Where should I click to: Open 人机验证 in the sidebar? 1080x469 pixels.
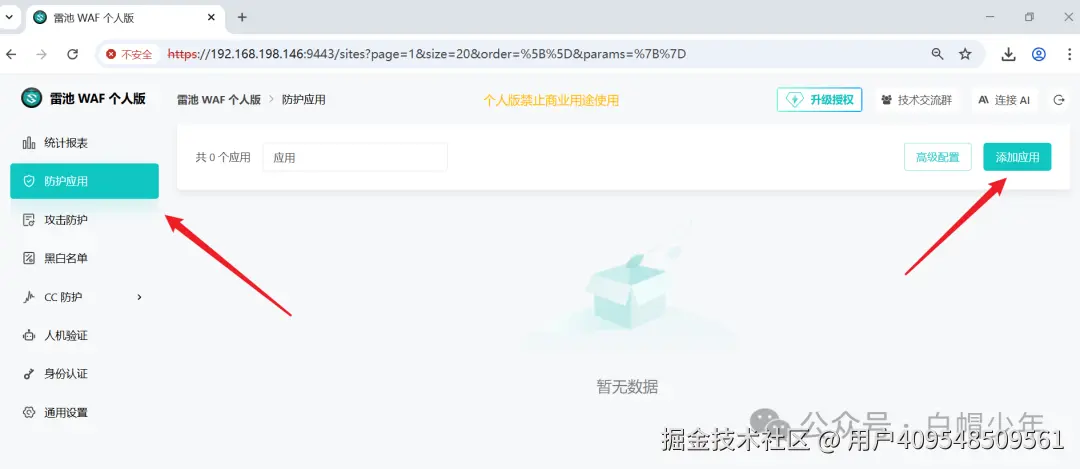[x=84, y=335]
